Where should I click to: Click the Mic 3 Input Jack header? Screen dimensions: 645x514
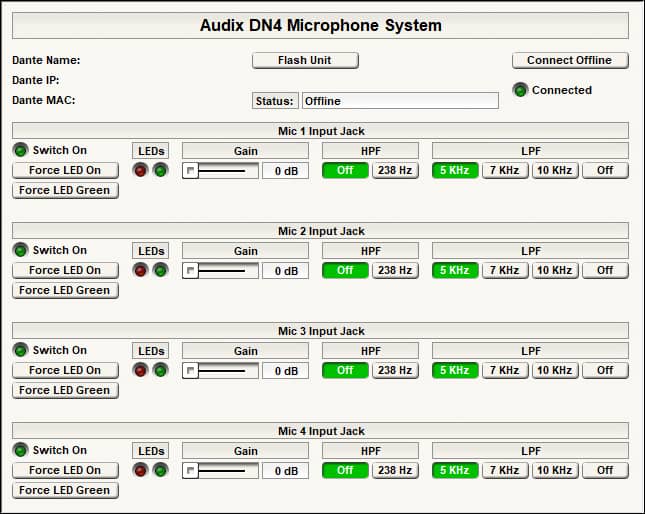[x=320, y=331]
